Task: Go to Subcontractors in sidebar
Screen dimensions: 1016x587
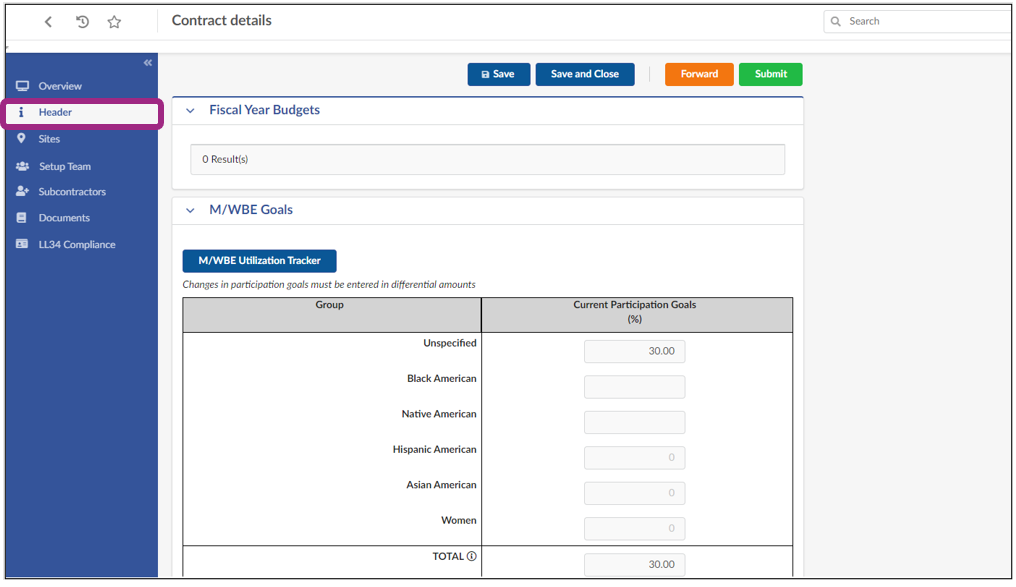Action: 72,192
